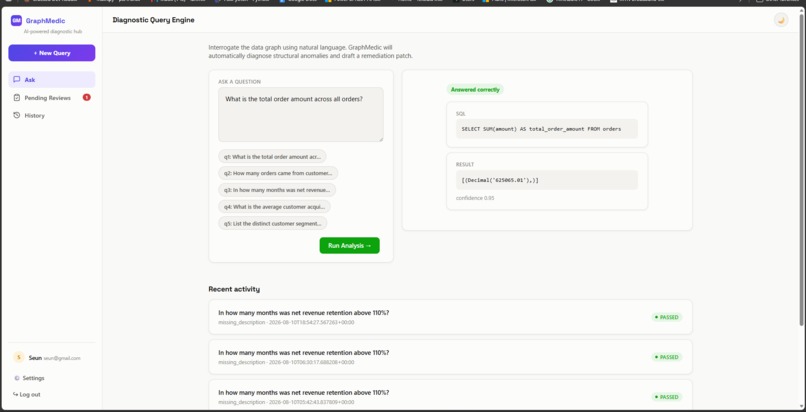Open the activity entry timestamped 18:54:27
Viewport: 806px width, 412px height.
(x=450, y=317)
